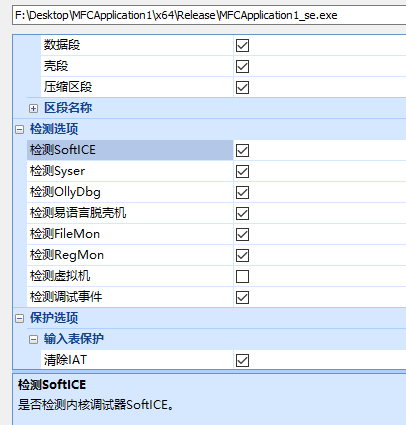Disable the 清除IAT checkbox
Image resolution: width=406 pixels, height=425 pixels.
pyautogui.click(x=242, y=360)
